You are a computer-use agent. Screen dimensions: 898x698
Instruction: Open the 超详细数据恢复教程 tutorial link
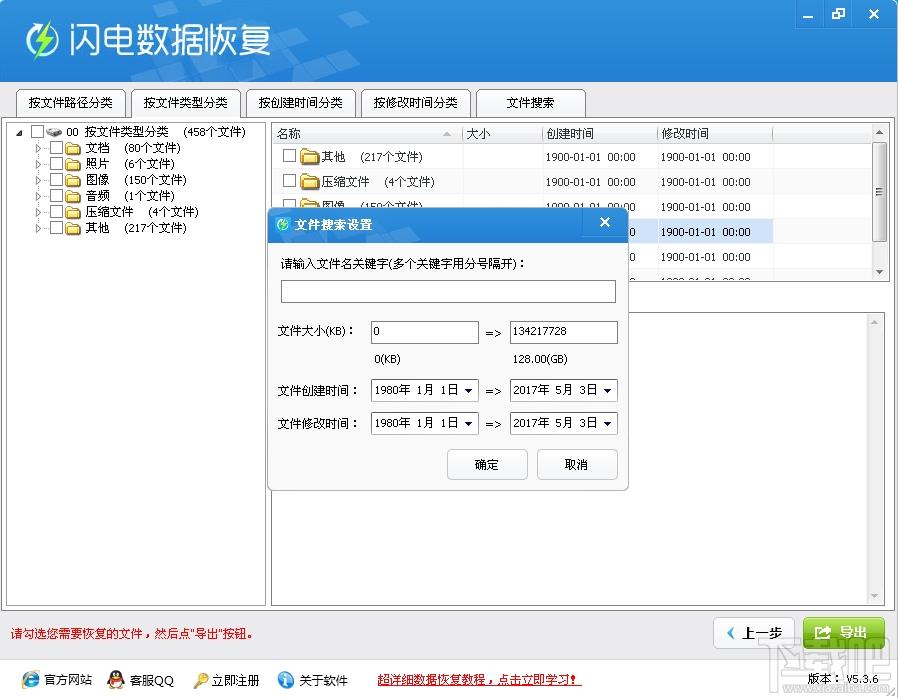[x=479, y=680]
